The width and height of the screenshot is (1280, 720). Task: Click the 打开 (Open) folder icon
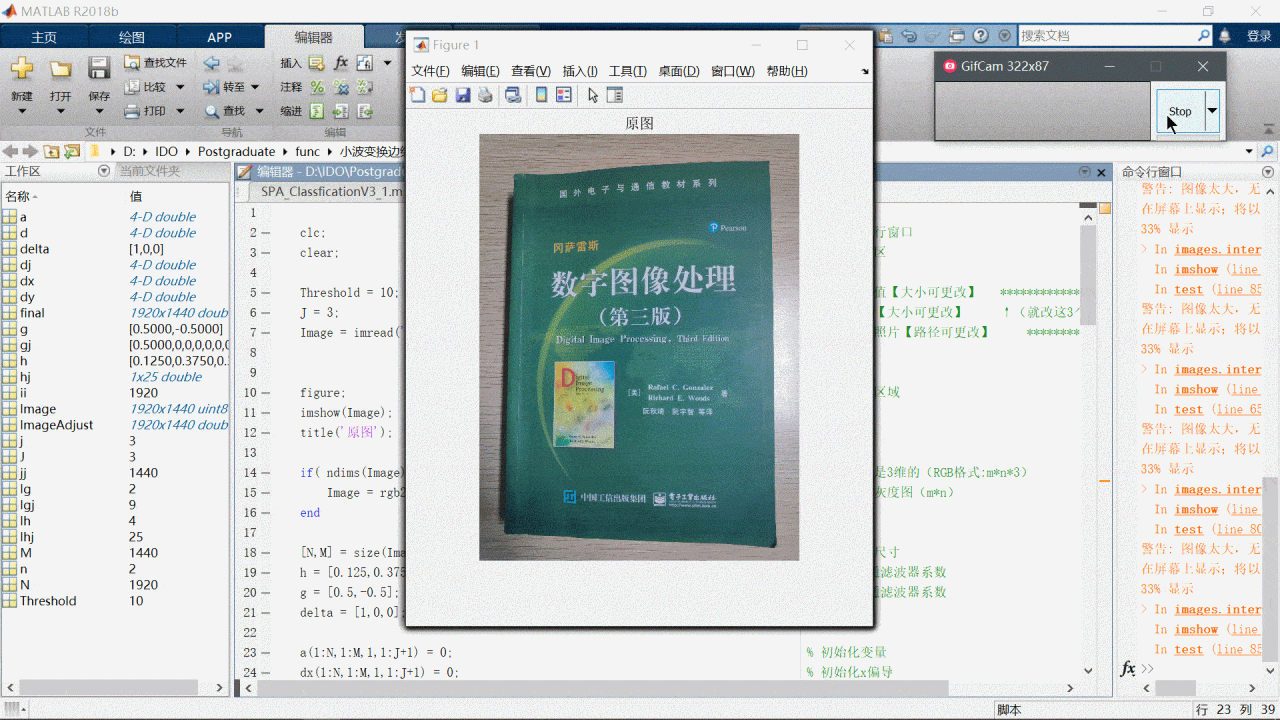coord(61,69)
